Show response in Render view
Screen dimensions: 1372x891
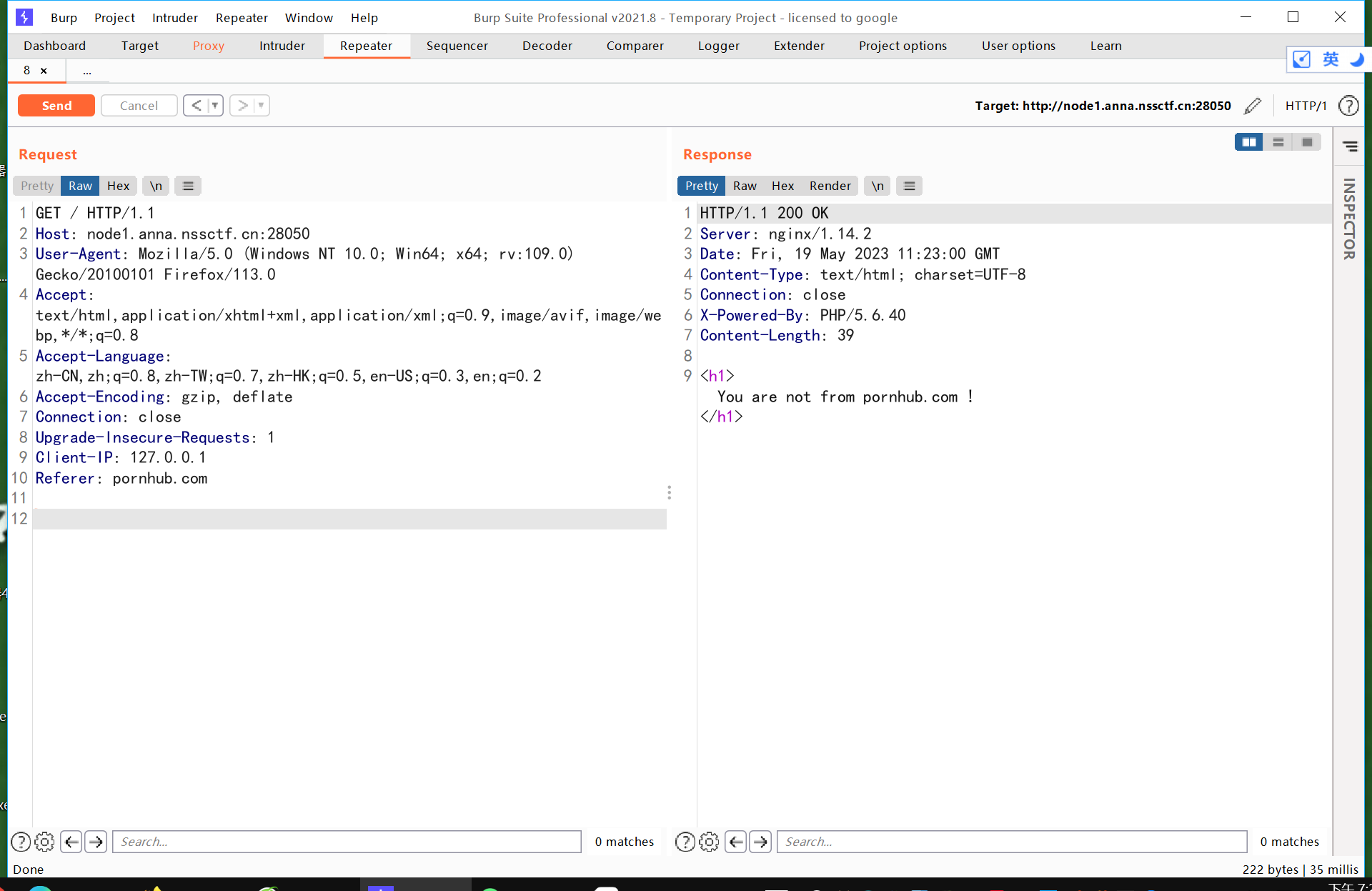830,186
